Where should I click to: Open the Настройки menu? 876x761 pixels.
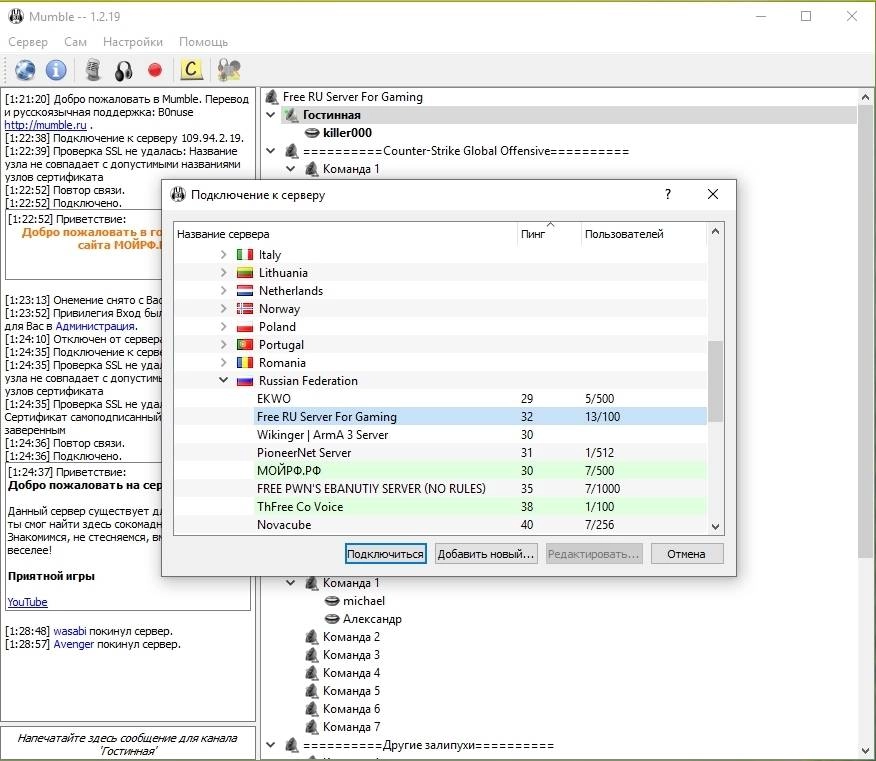133,42
